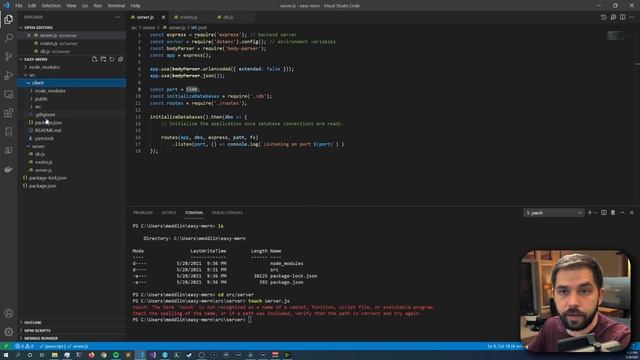Collapse the client folder
The image size is (640, 360).
[71, 83]
